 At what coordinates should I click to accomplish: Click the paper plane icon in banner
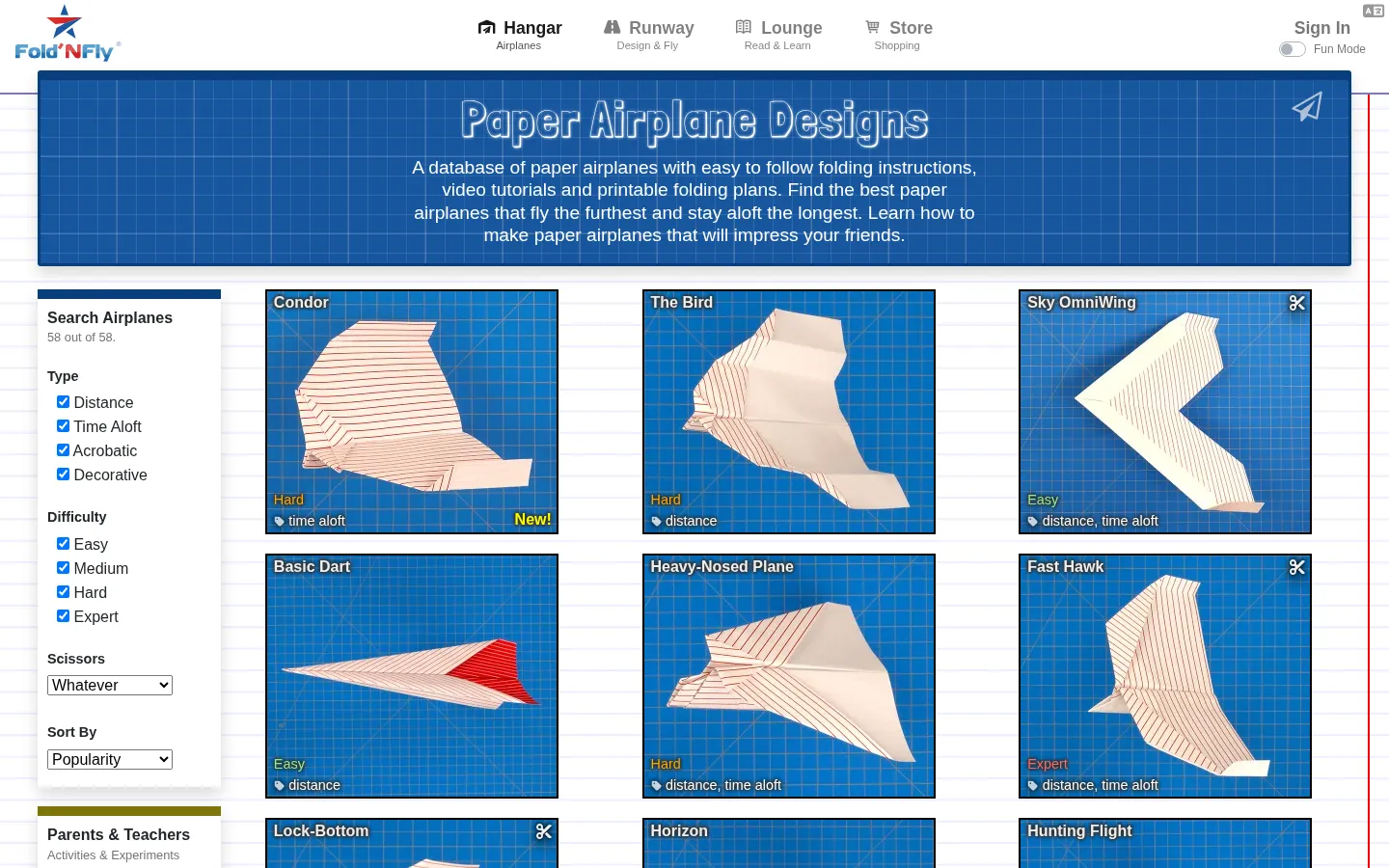pos(1307,106)
